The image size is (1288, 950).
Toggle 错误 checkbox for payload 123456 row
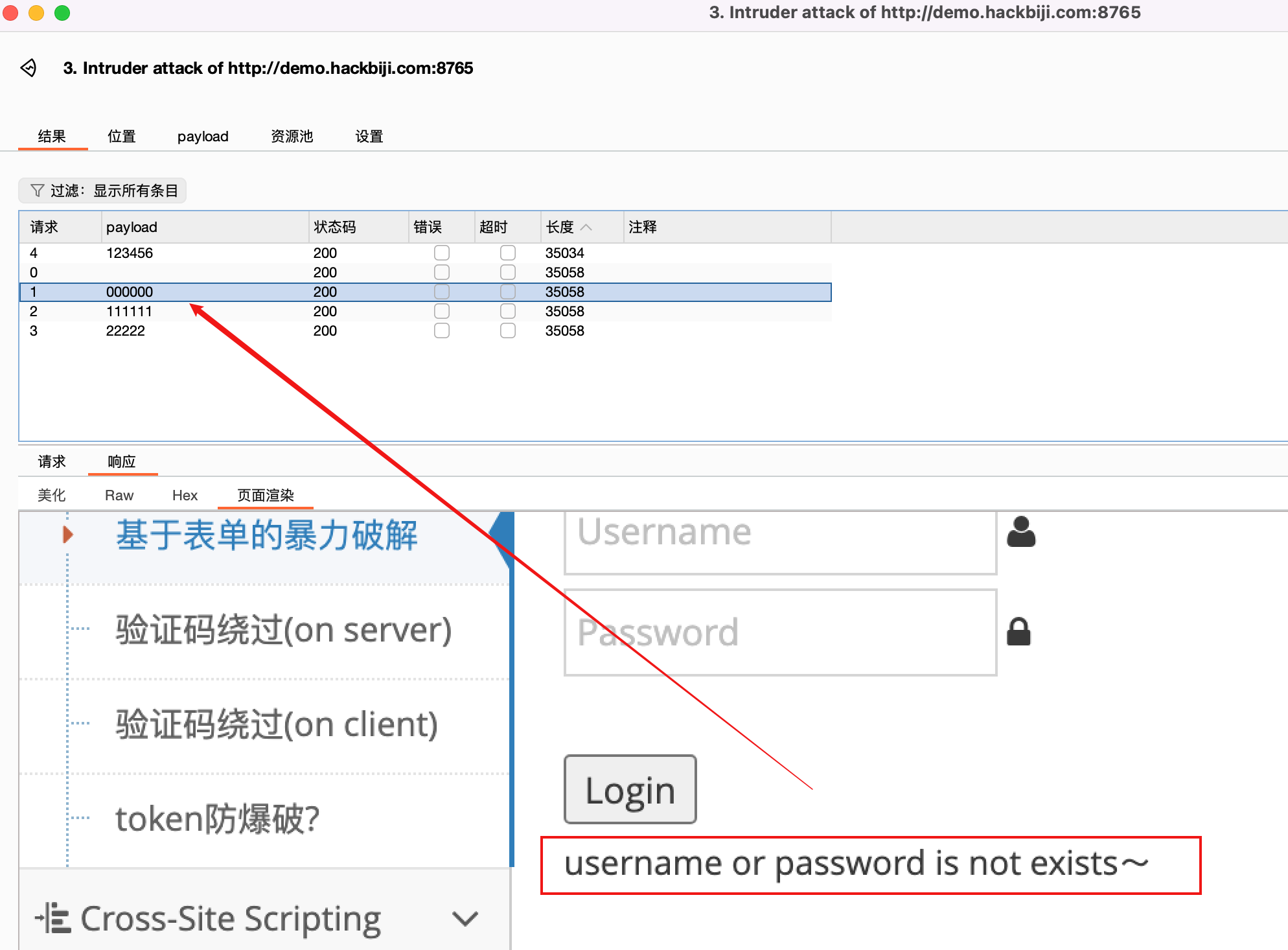pyautogui.click(x=442, y=253)
